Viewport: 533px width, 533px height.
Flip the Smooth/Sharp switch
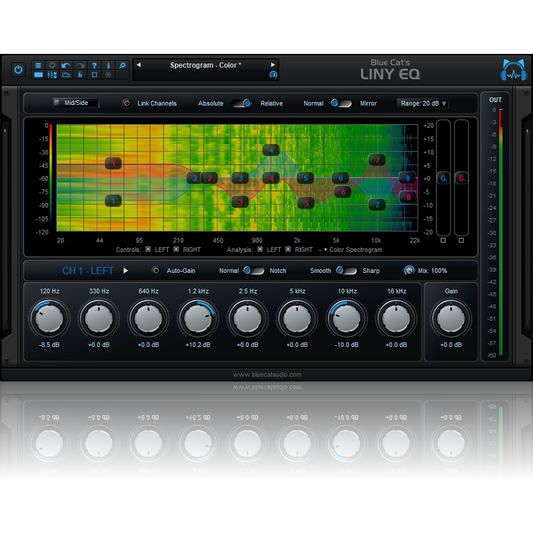point(346,271)
